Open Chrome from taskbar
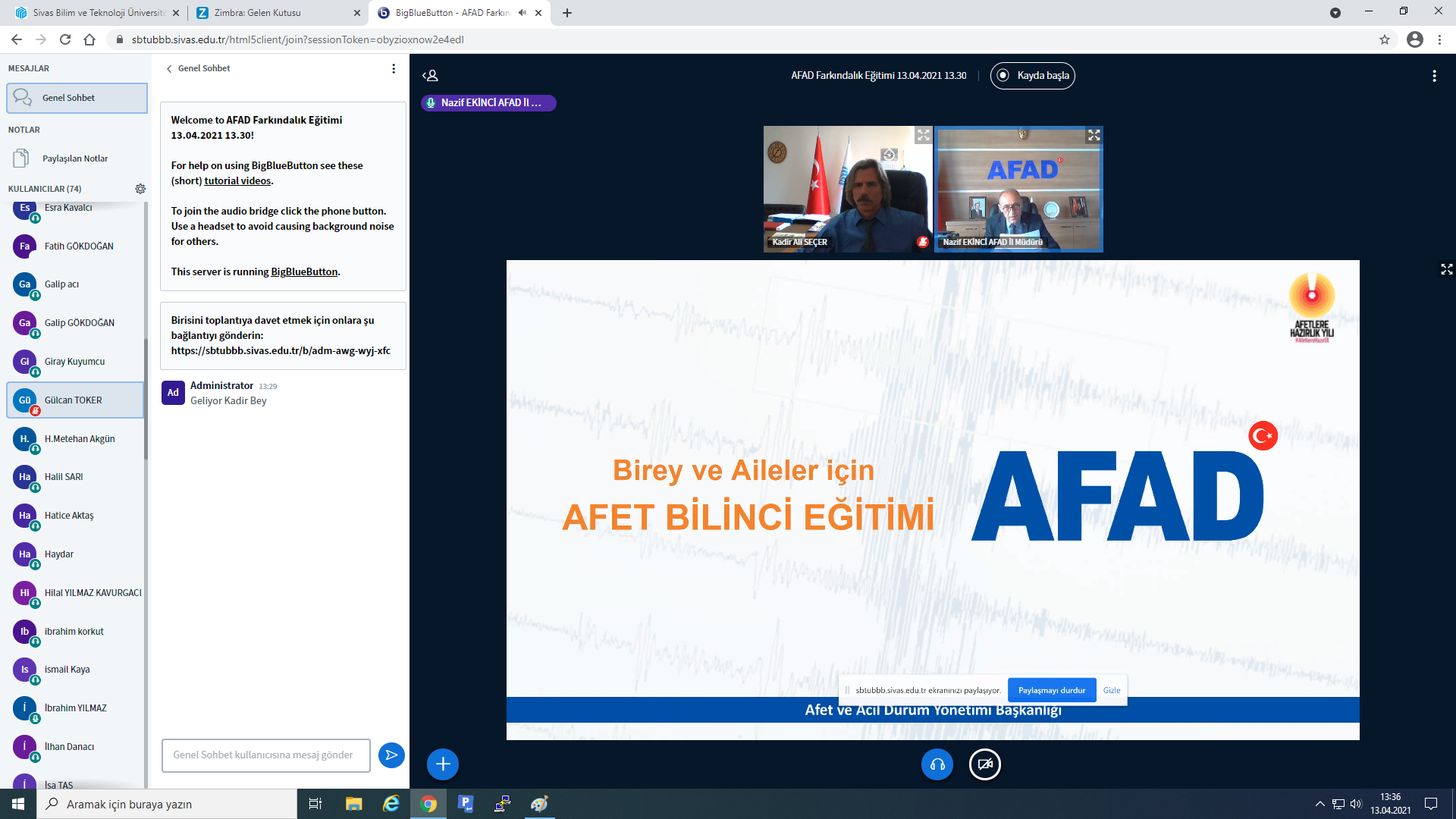 click(x=428, y=804)
